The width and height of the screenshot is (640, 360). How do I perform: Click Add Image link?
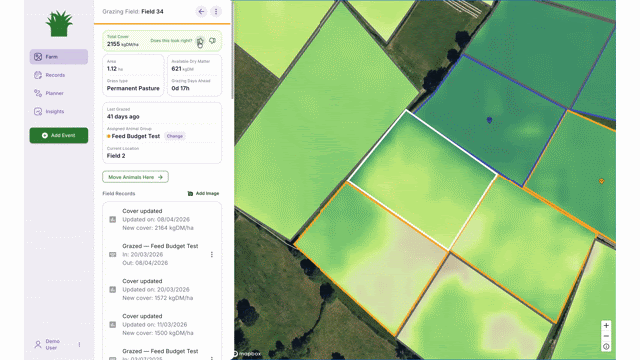(x=203, y=193)
